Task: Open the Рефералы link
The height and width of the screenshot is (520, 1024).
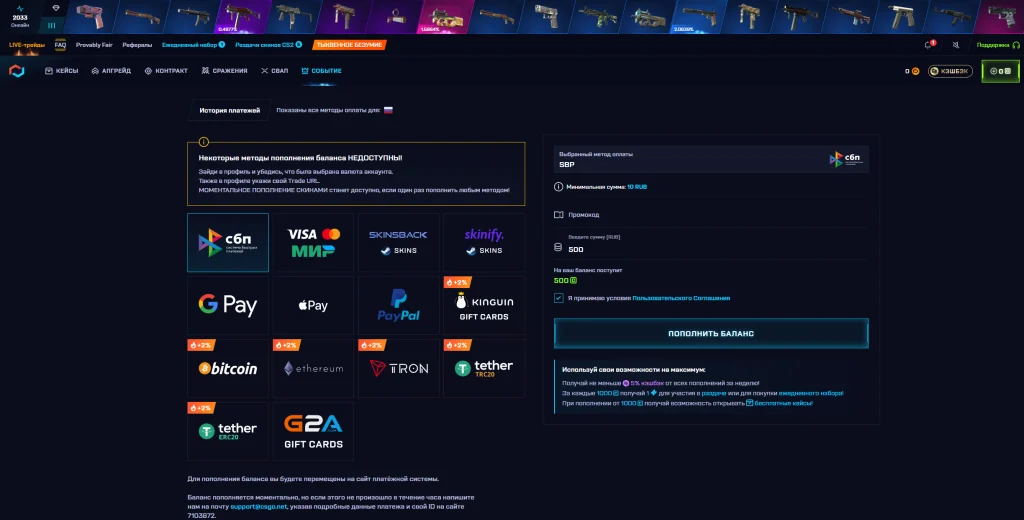Action: [x=137, y=45]
